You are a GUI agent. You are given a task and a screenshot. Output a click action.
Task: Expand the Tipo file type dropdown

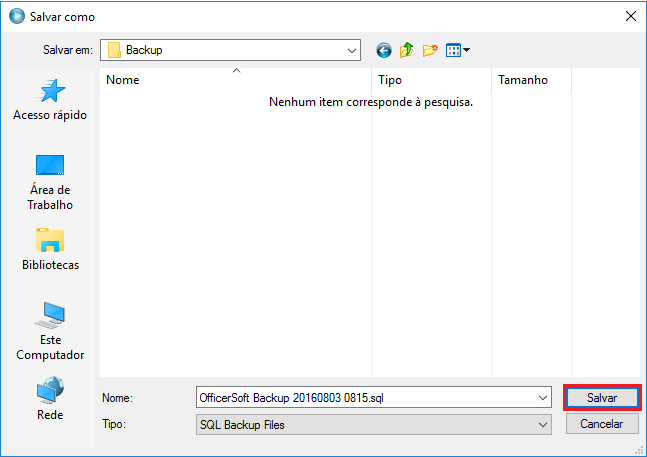(x=543, y=424)
